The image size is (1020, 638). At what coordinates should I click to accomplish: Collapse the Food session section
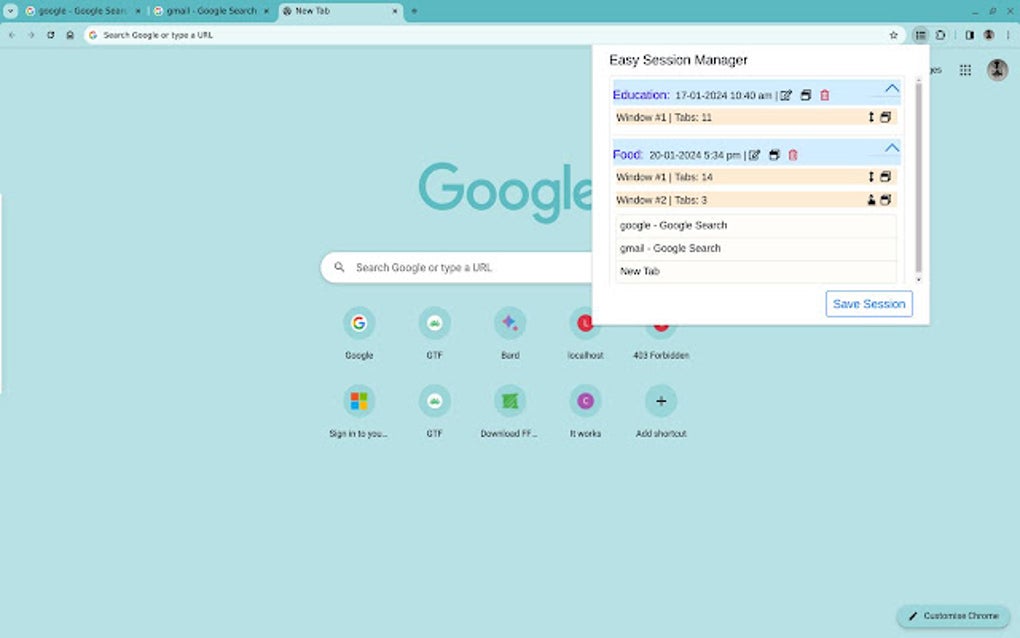pos(893,147)
